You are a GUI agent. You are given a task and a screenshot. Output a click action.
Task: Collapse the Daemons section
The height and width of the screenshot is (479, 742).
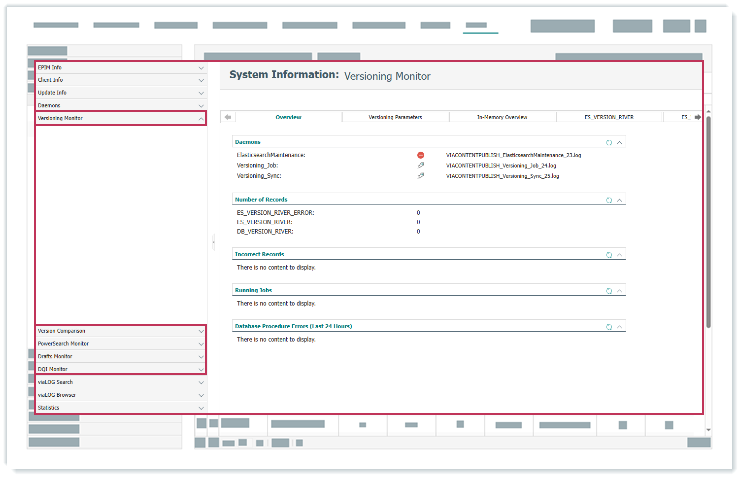pos(620,143)
